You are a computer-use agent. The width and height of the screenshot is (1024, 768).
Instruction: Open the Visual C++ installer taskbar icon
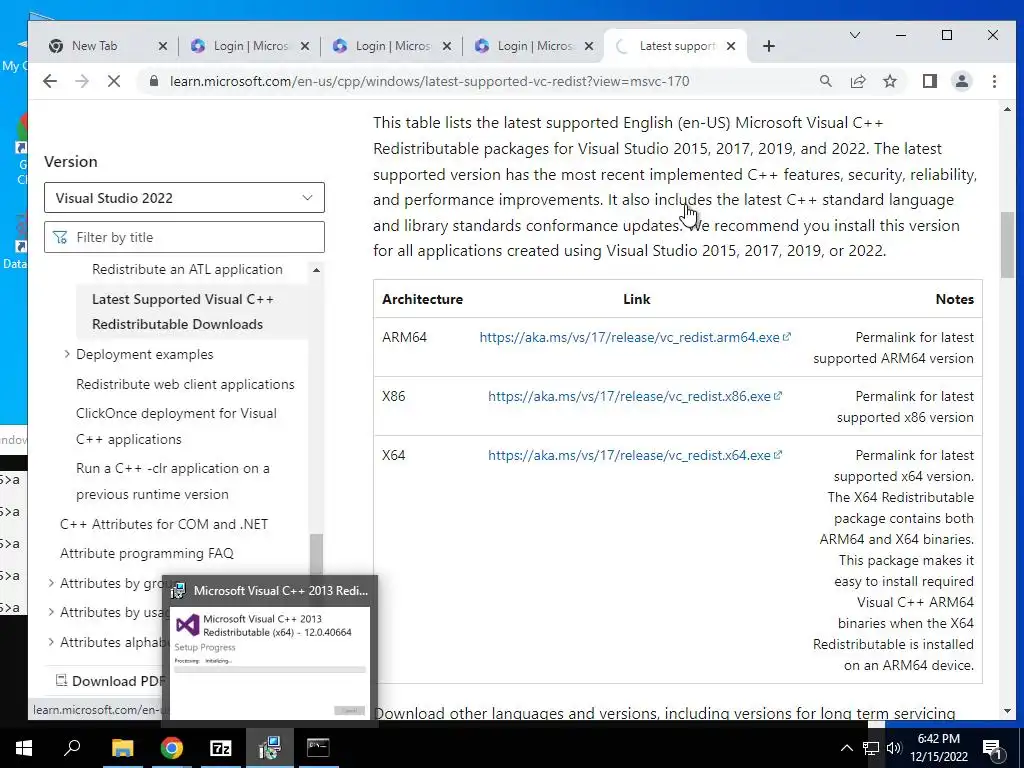click(269, 748)
